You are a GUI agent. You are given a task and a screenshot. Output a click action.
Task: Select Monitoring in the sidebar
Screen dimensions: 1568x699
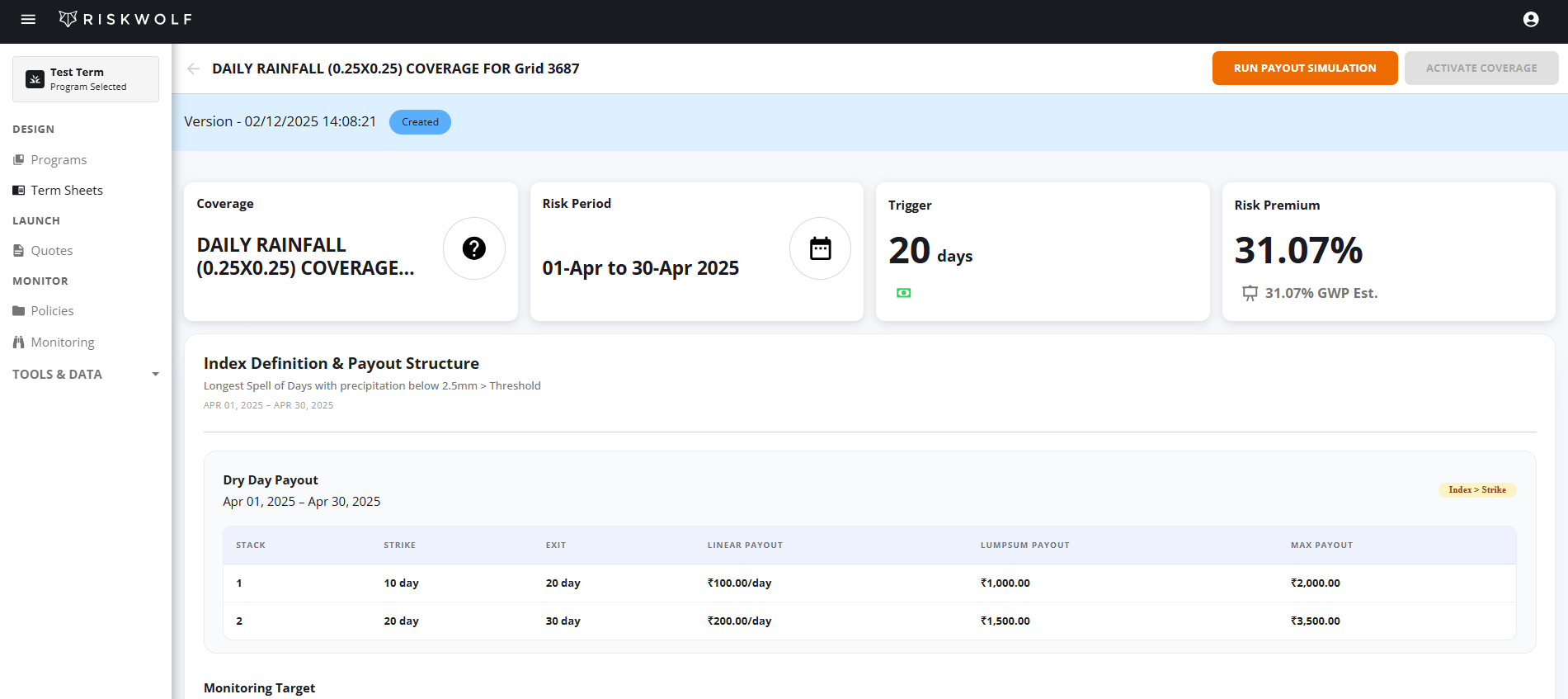[62, 342]
